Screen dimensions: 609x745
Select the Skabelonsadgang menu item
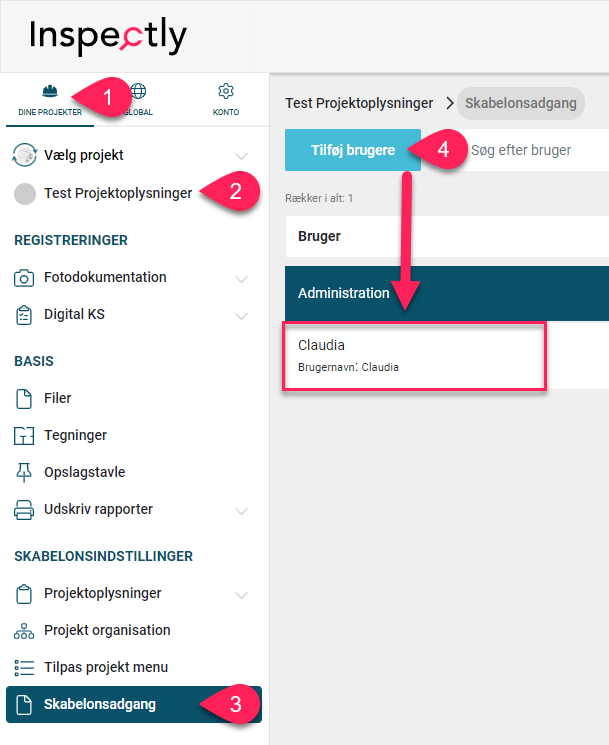(133, 704)
